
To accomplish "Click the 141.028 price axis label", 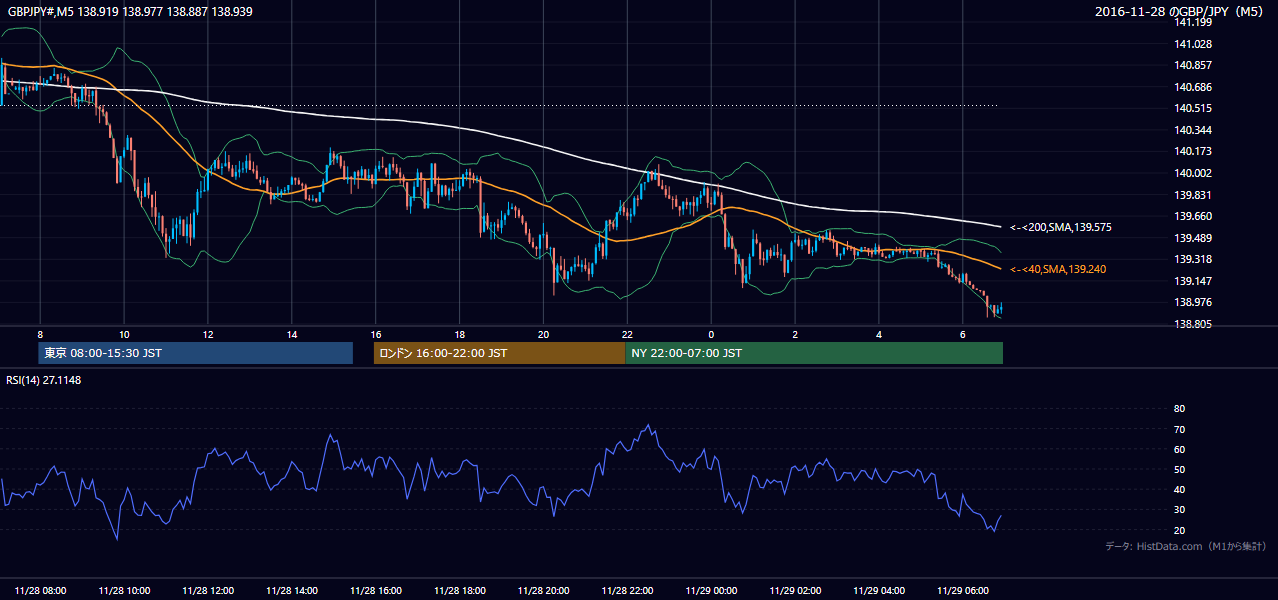I will pos(1193,44).
